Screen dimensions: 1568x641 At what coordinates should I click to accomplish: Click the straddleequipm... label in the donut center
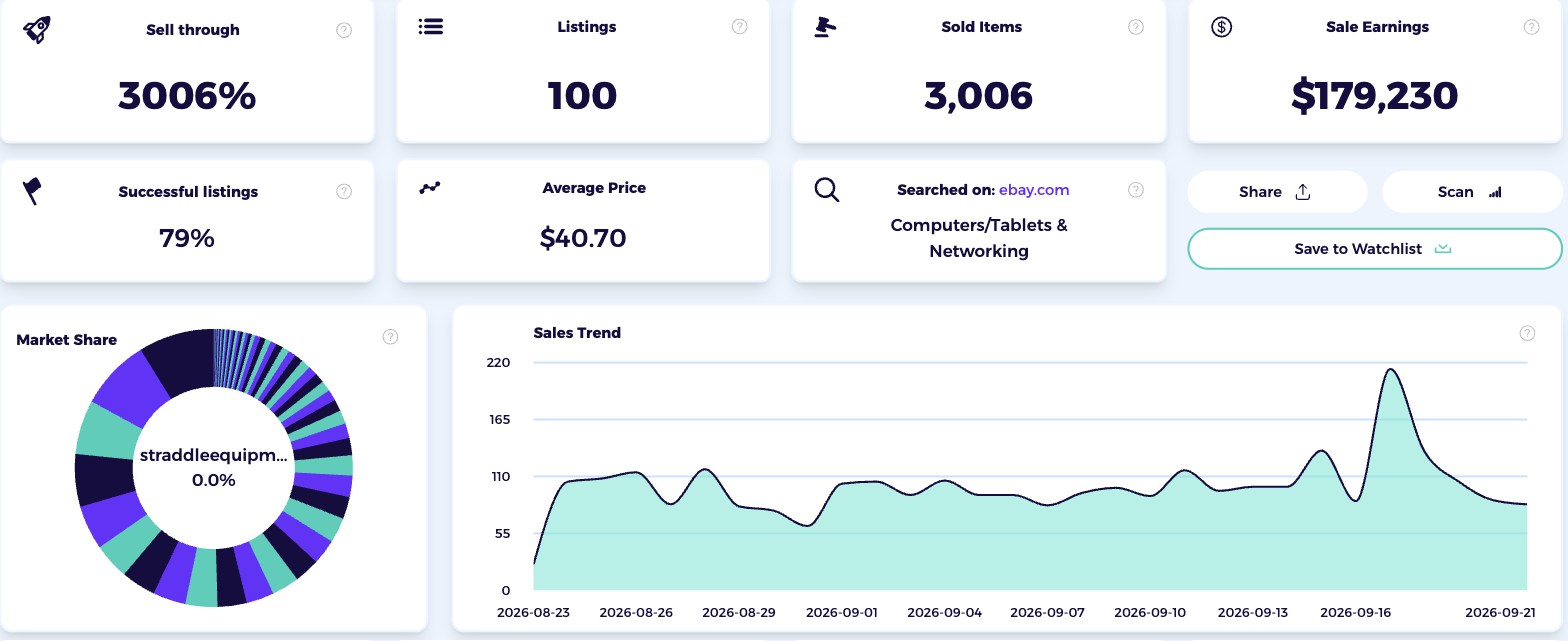point(214,456)
